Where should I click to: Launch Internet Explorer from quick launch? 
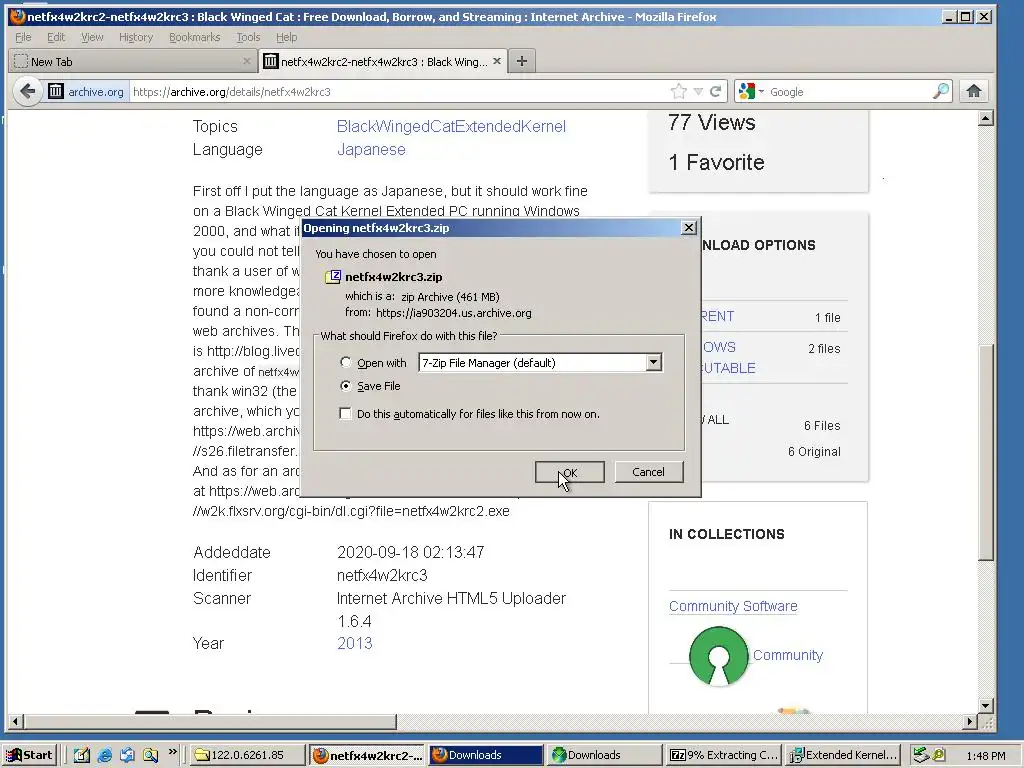104,755
